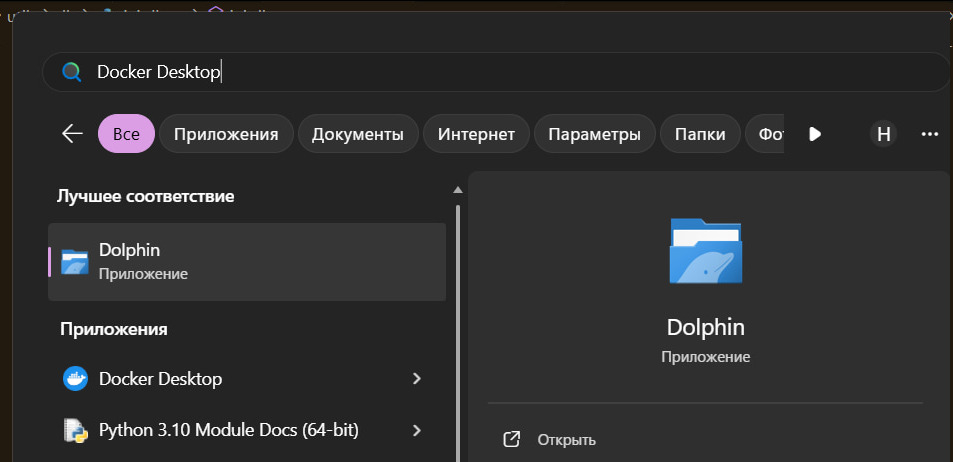
Task: Select the Все filter tab
Action: [126, 134]
